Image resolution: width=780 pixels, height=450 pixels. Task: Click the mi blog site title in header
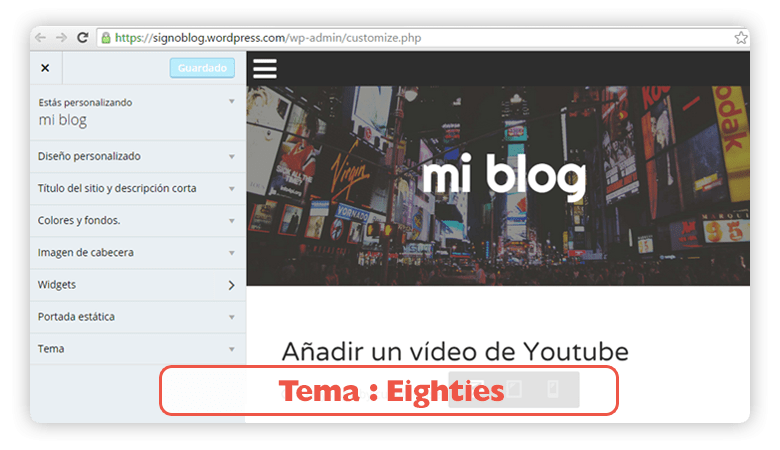point(504,175)
